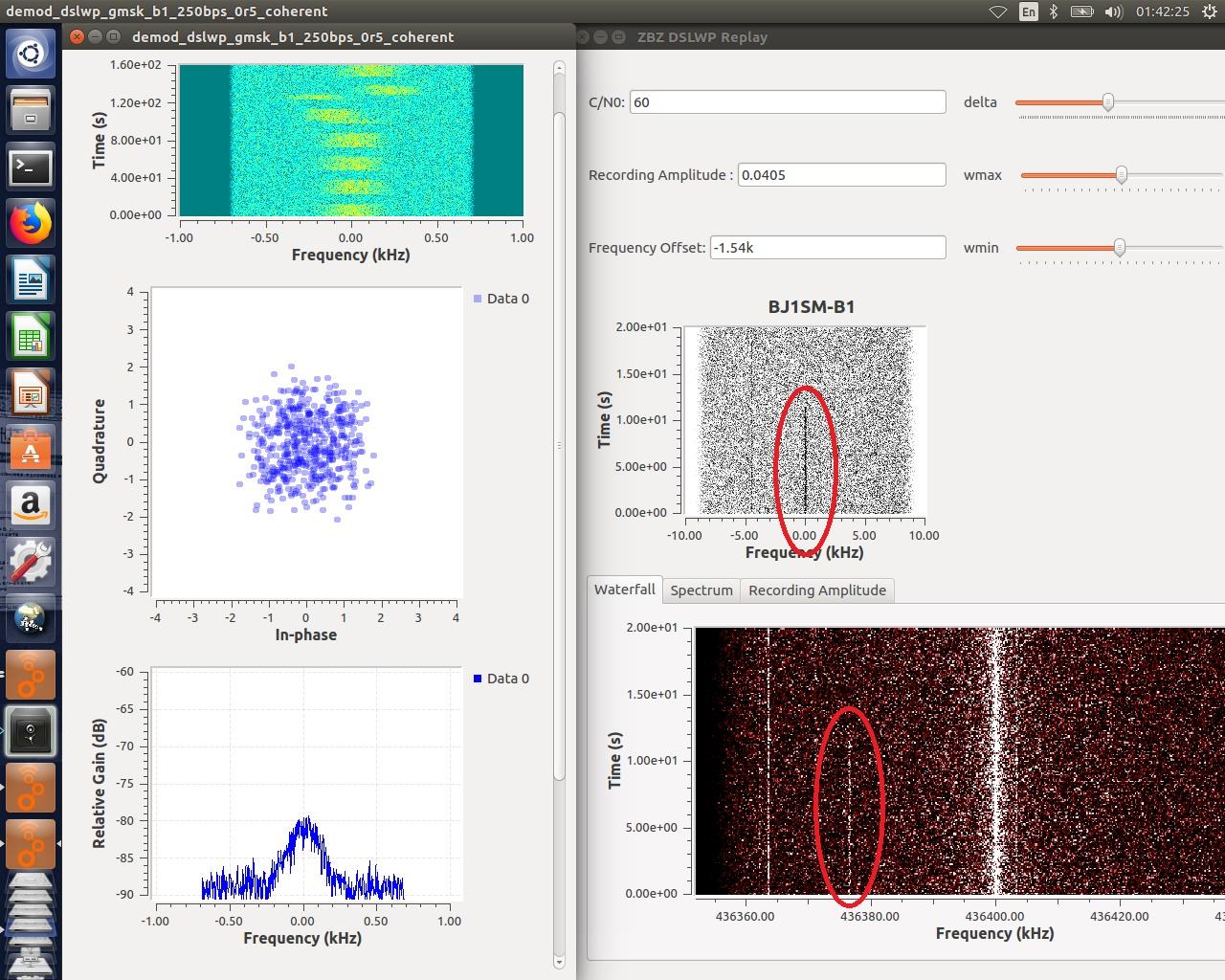
Task: Switch to the Spectrum tab
Action: click(701, 590)
